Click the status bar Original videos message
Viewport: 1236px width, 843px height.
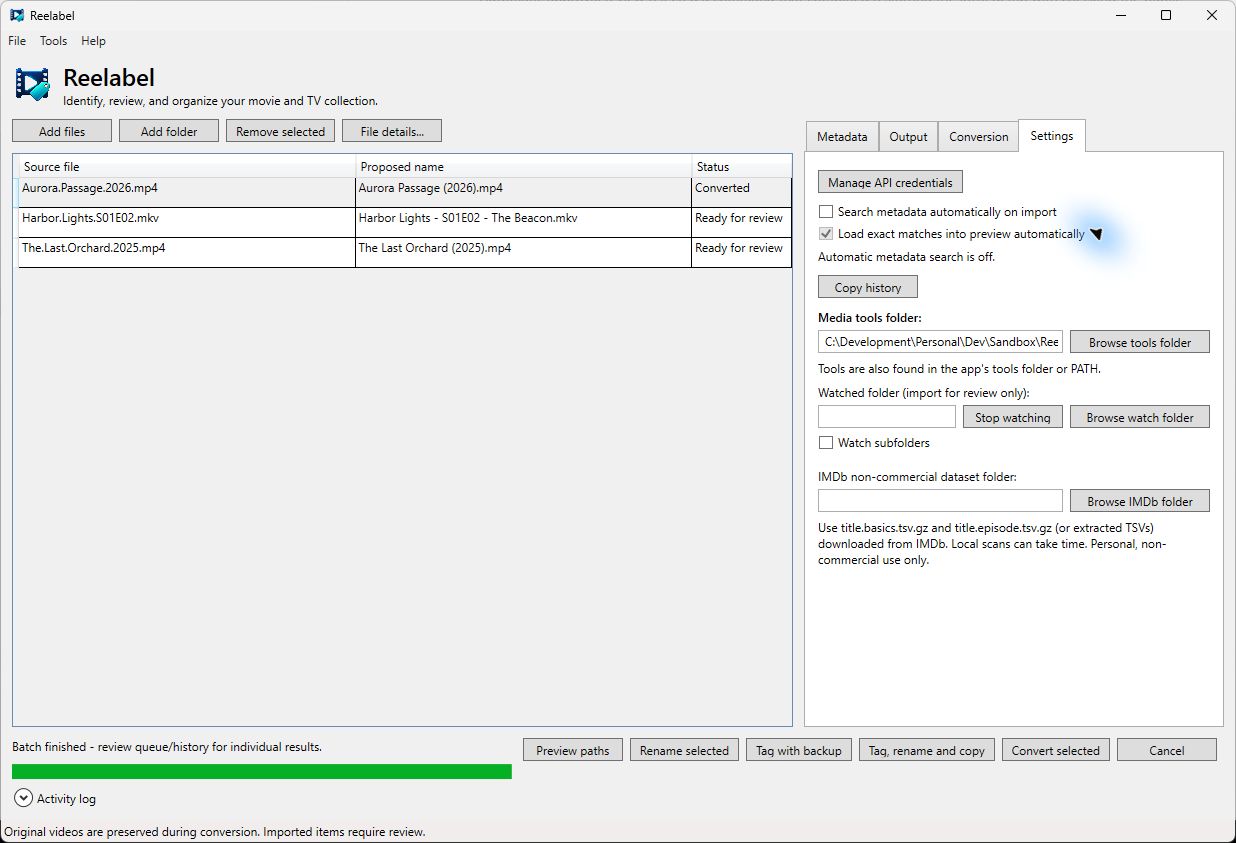tap(215, 832)
